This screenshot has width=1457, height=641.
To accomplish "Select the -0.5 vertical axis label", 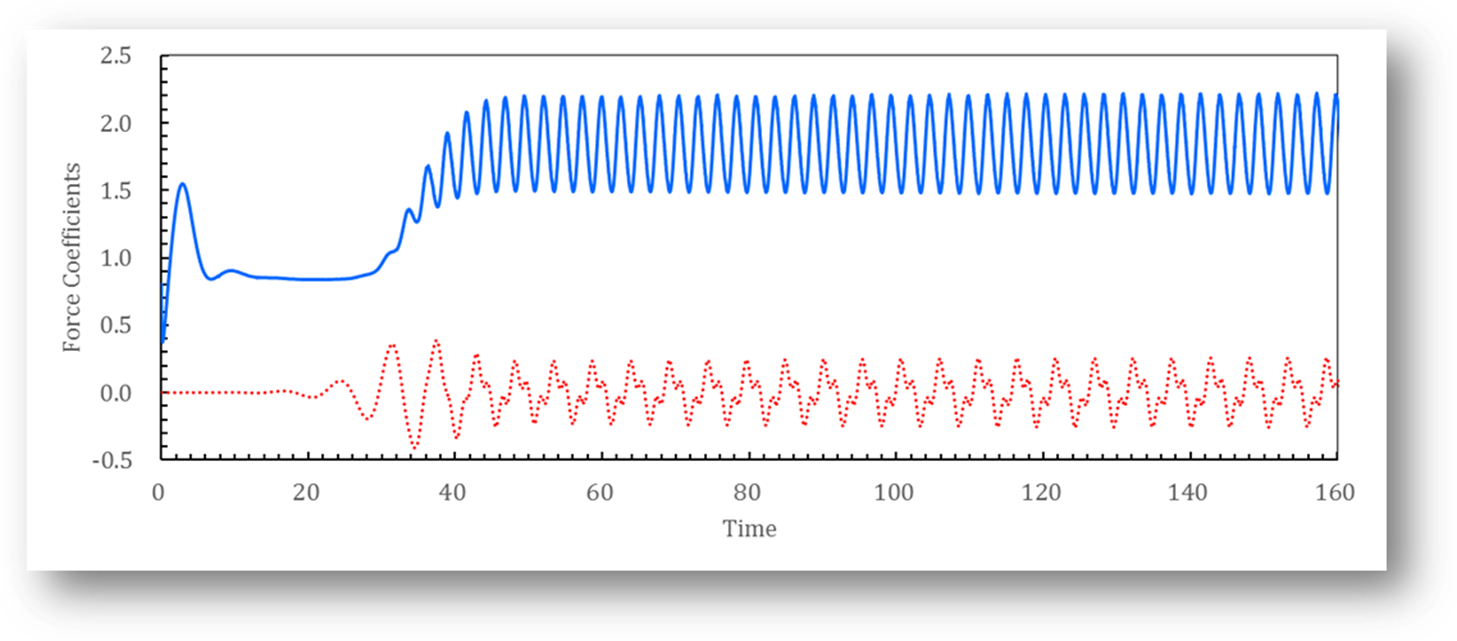I will (113, 458).
